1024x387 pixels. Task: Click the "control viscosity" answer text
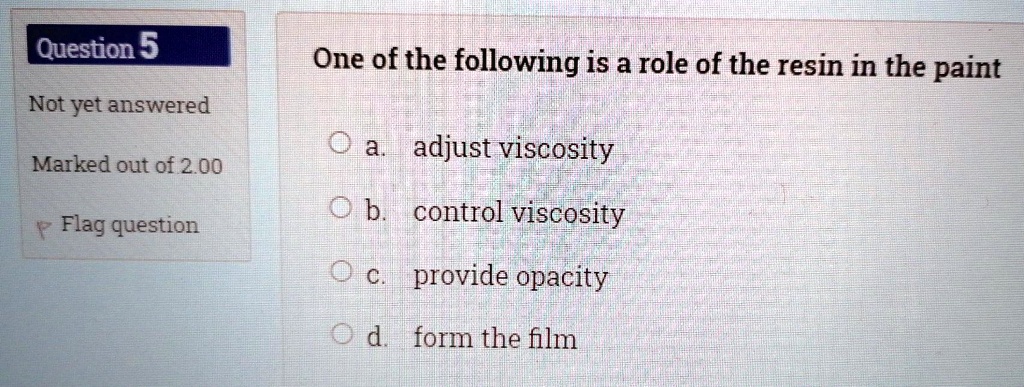tap(519, 213)
